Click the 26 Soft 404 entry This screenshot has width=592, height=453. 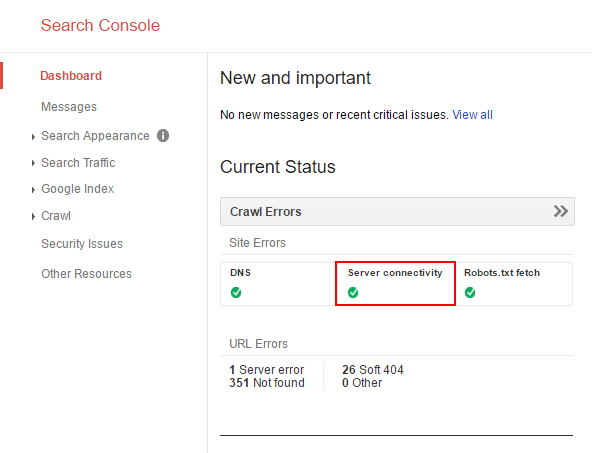click(373, 370)
